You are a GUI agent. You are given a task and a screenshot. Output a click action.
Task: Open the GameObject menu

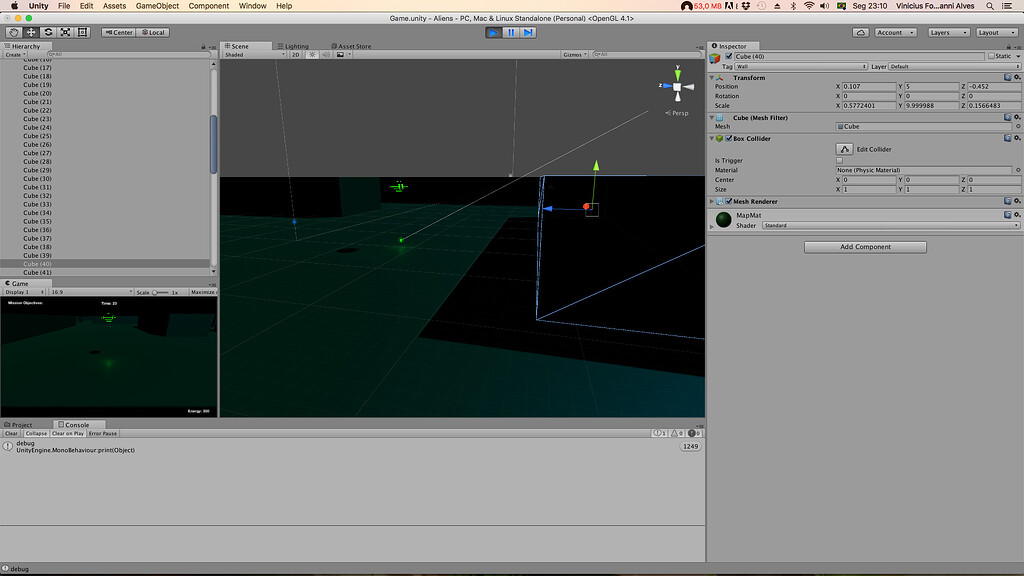(157, 6)
